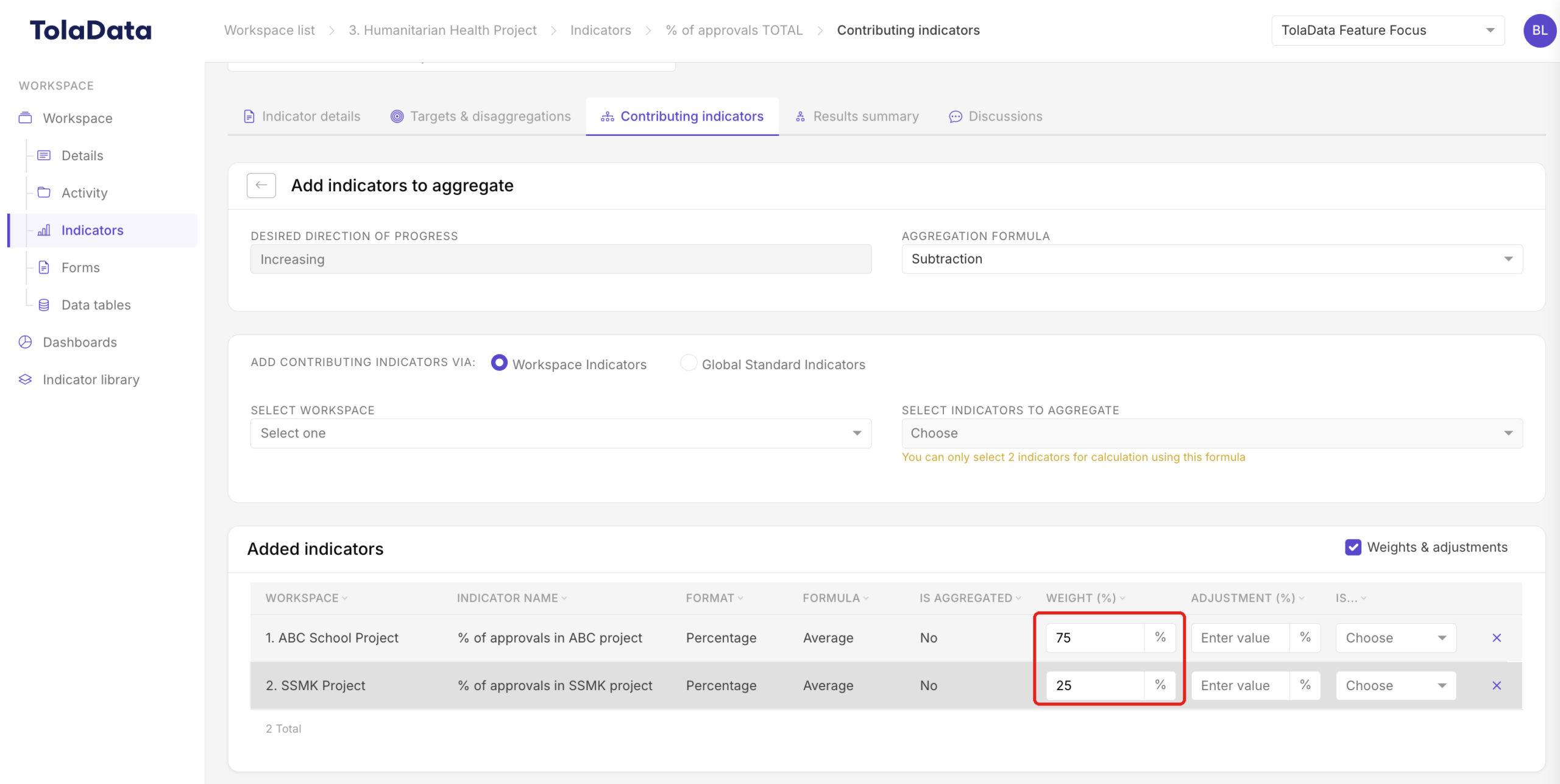Viewport: 1560px width, 784px height.
Task: Open the TolaData Feature Focus organization dropdown
Action: (x=1388, y=30)
